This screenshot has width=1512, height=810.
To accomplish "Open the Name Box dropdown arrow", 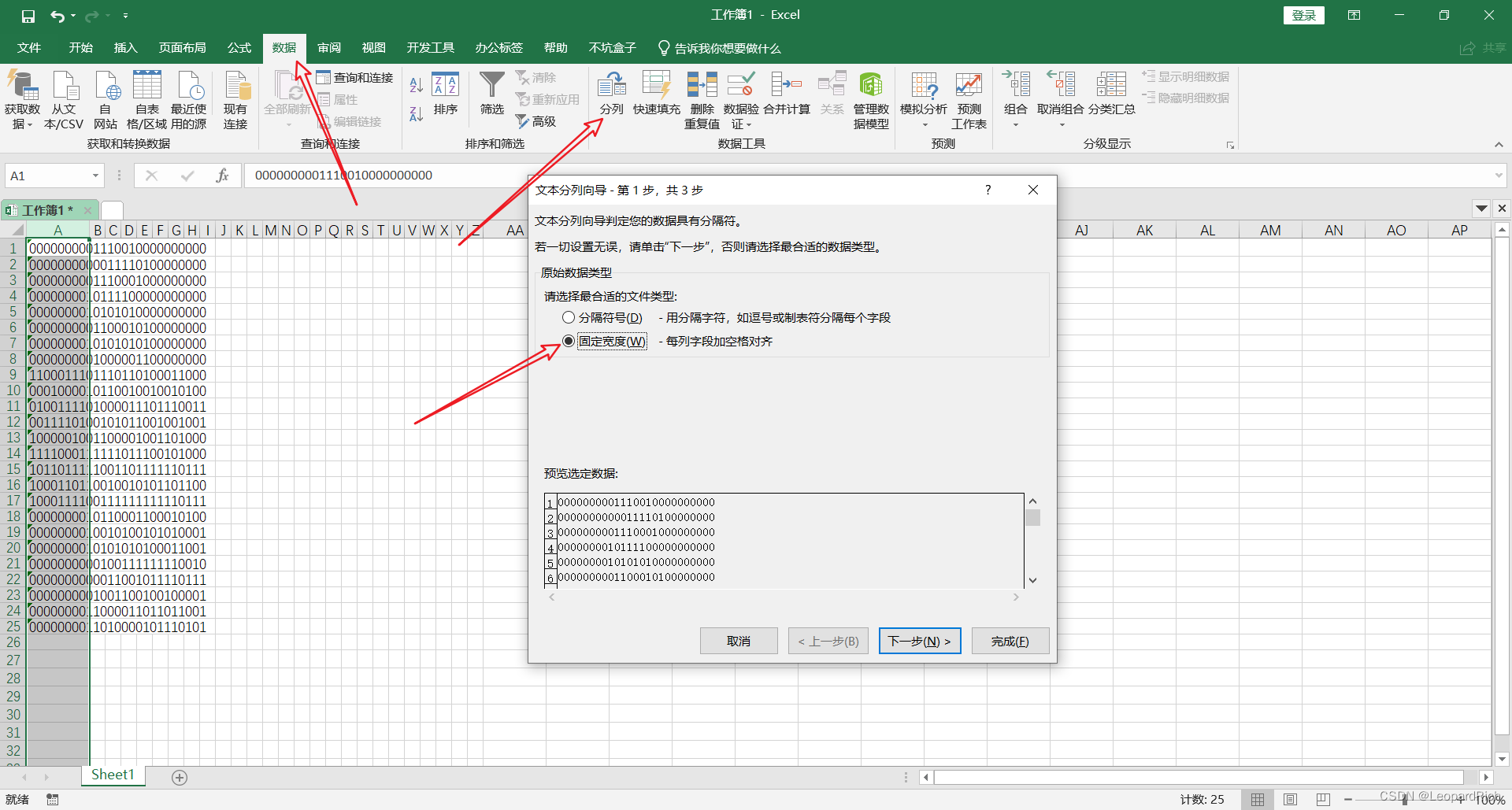I will [x=95, y=175].
